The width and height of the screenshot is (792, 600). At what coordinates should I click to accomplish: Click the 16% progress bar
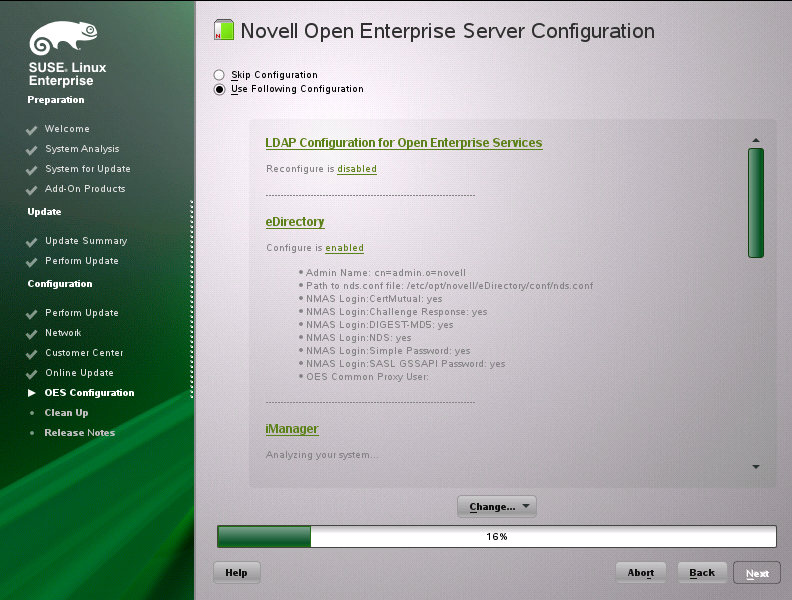pyautogui.click(x=497, y=536)
